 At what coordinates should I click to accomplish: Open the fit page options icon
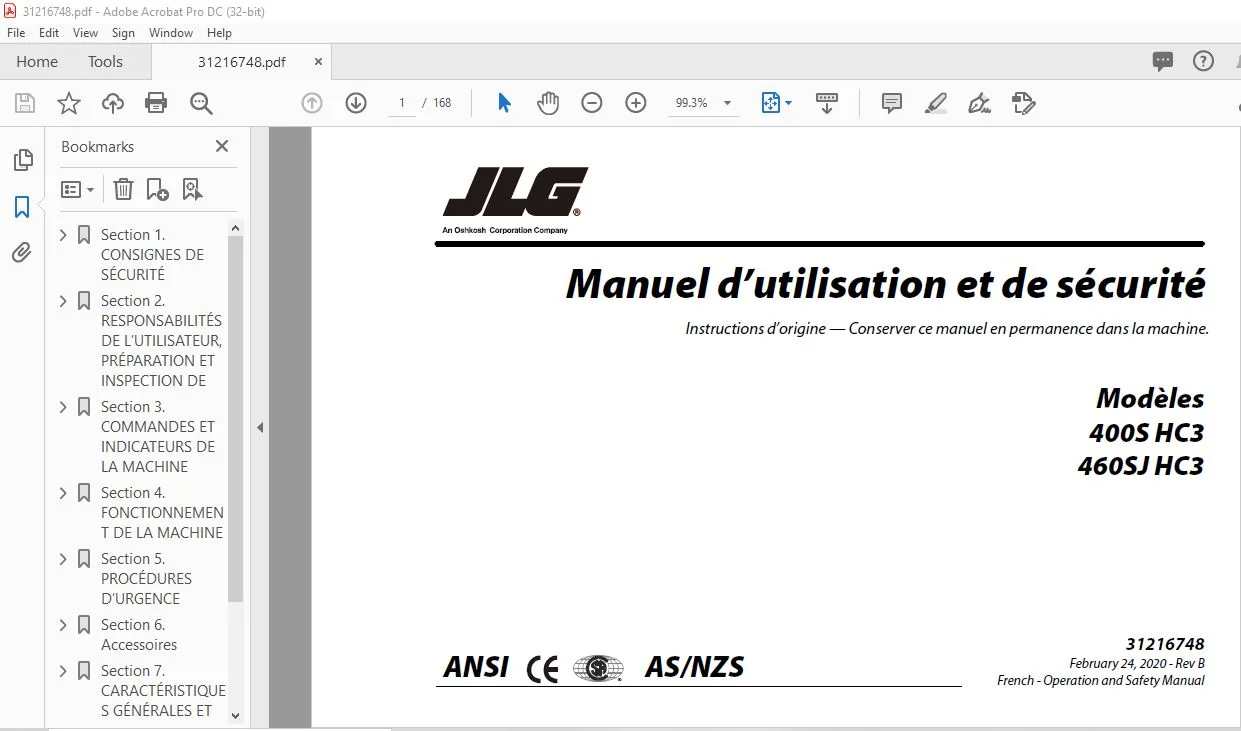pos(771,103)
